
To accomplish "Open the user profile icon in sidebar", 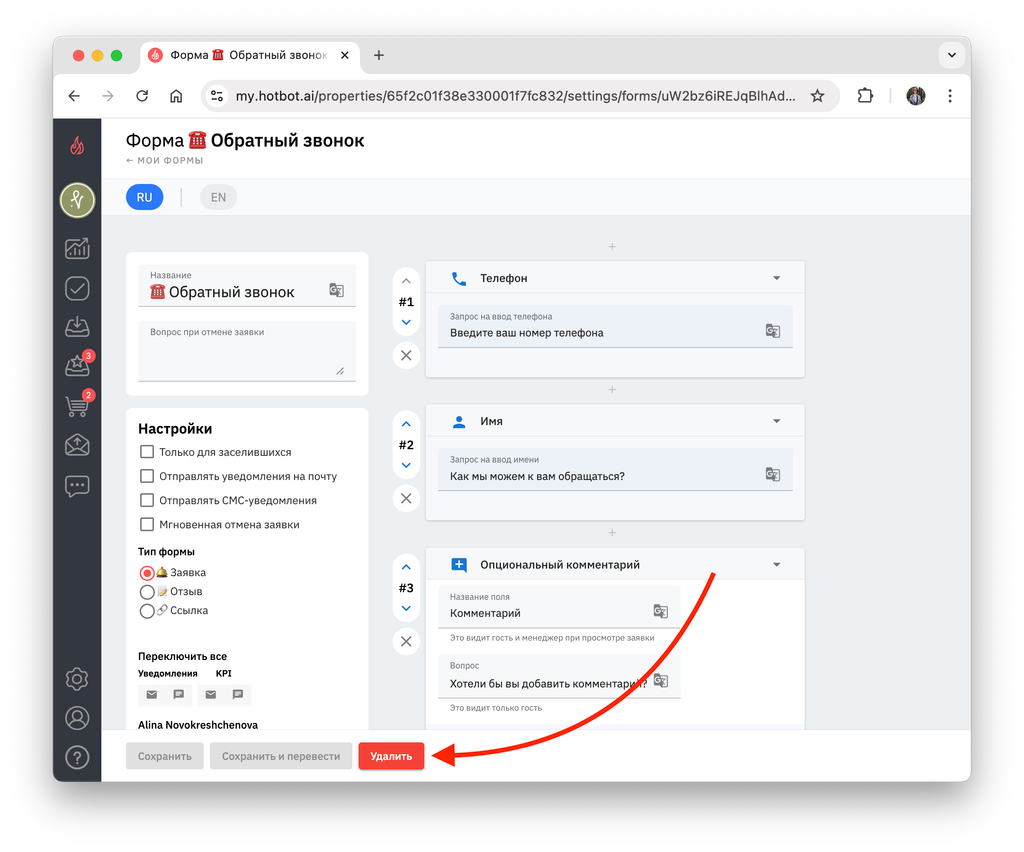I will tap(77, 718).
